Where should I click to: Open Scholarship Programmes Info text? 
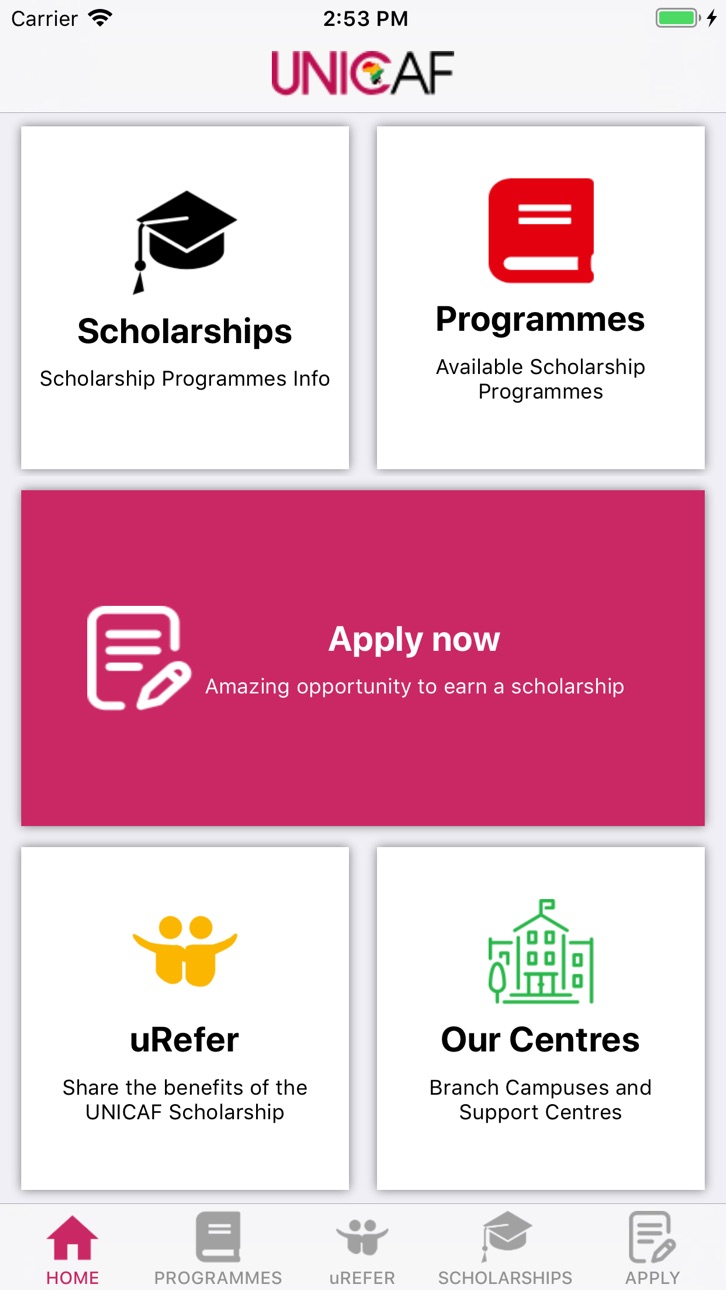coord(185,379)
